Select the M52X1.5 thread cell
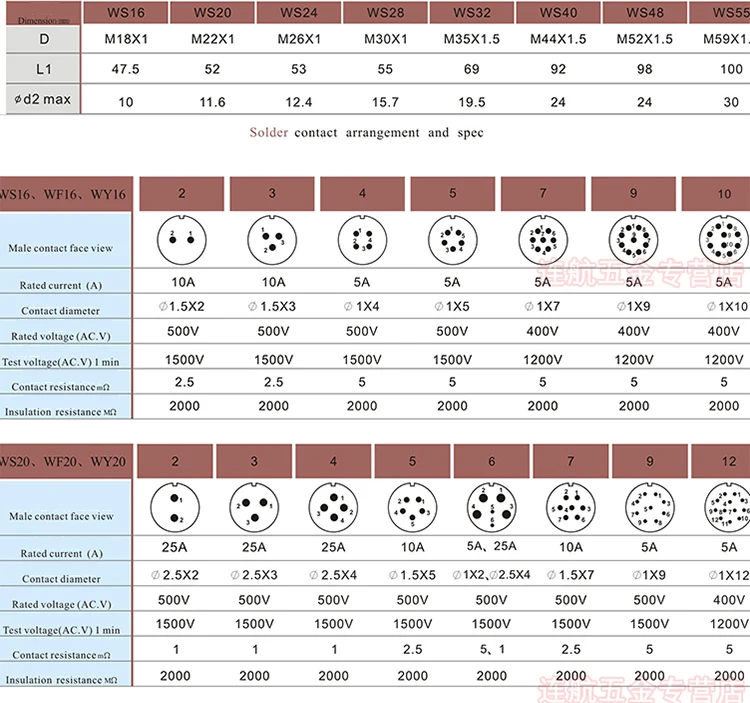The width and height of the screenshot is (750, 703). [x=645, y=39]
